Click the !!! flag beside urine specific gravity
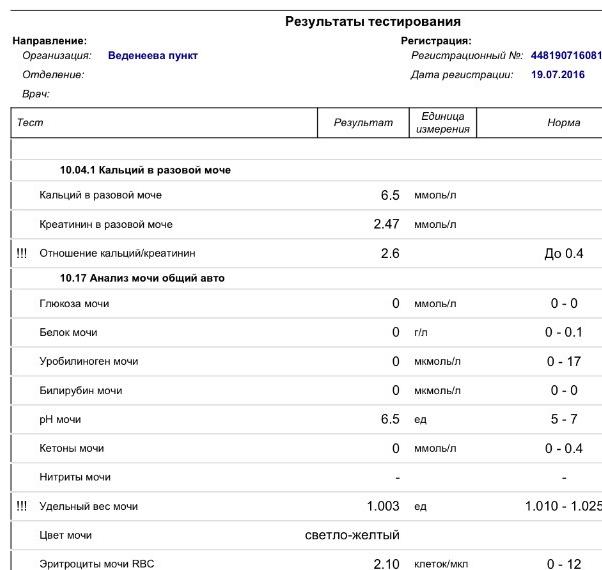This screenshot has width=602, height=570. 22,507
